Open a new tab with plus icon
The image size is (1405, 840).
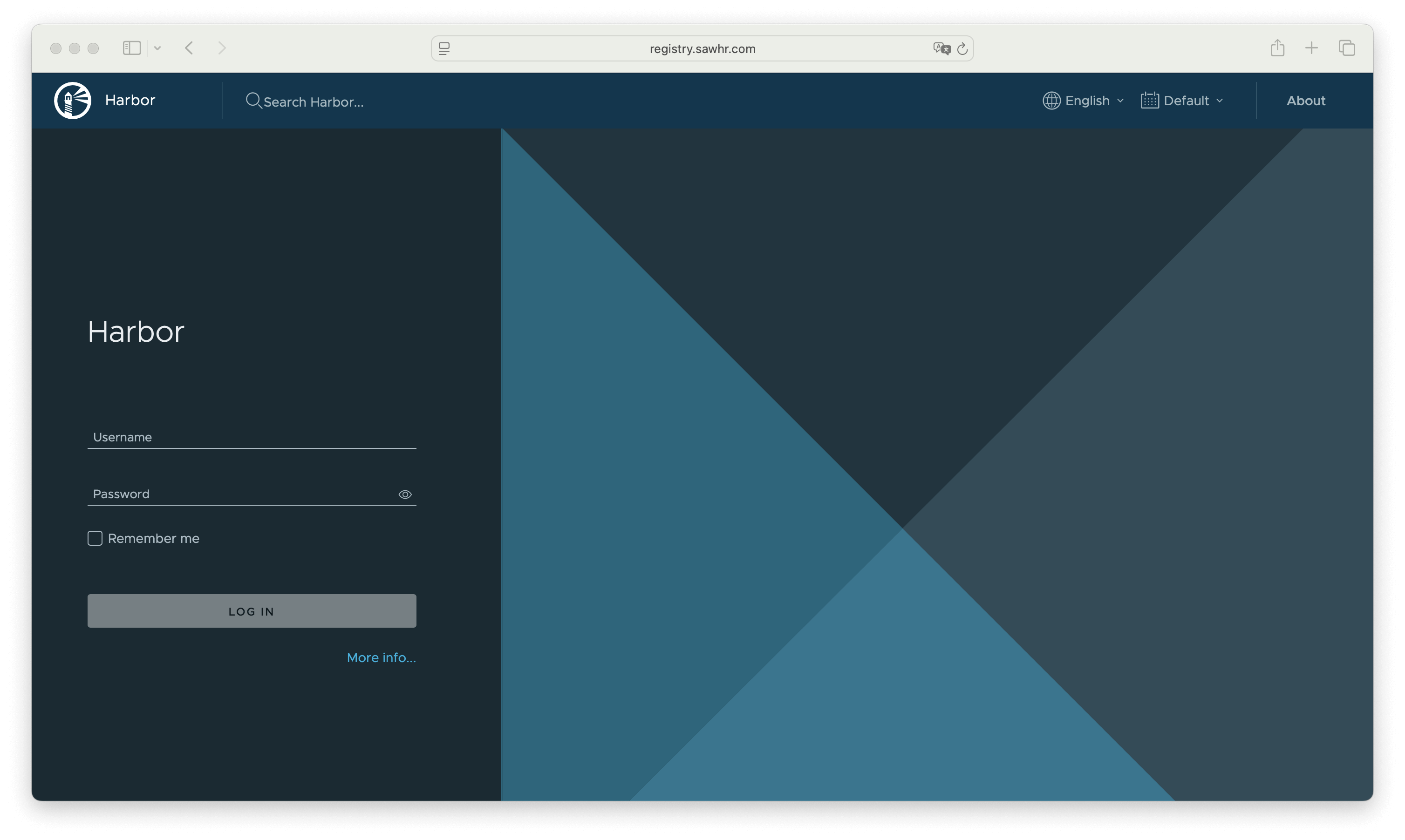tap(1311, 48)
